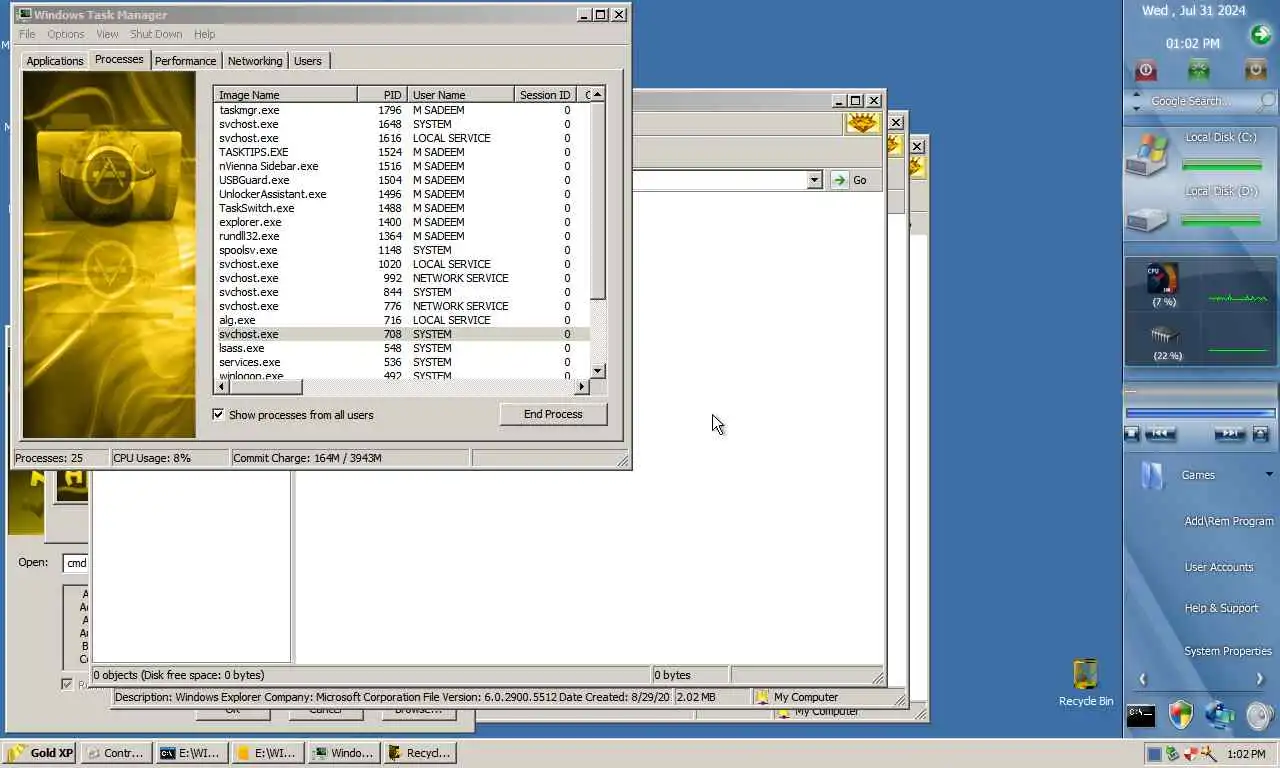Switch to the Networking tab

(255, 61)
